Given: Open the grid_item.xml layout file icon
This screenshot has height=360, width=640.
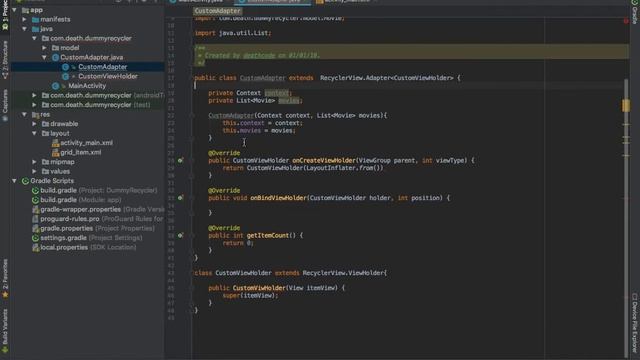Looking at the screenshot, I should (x=56, y=152).
